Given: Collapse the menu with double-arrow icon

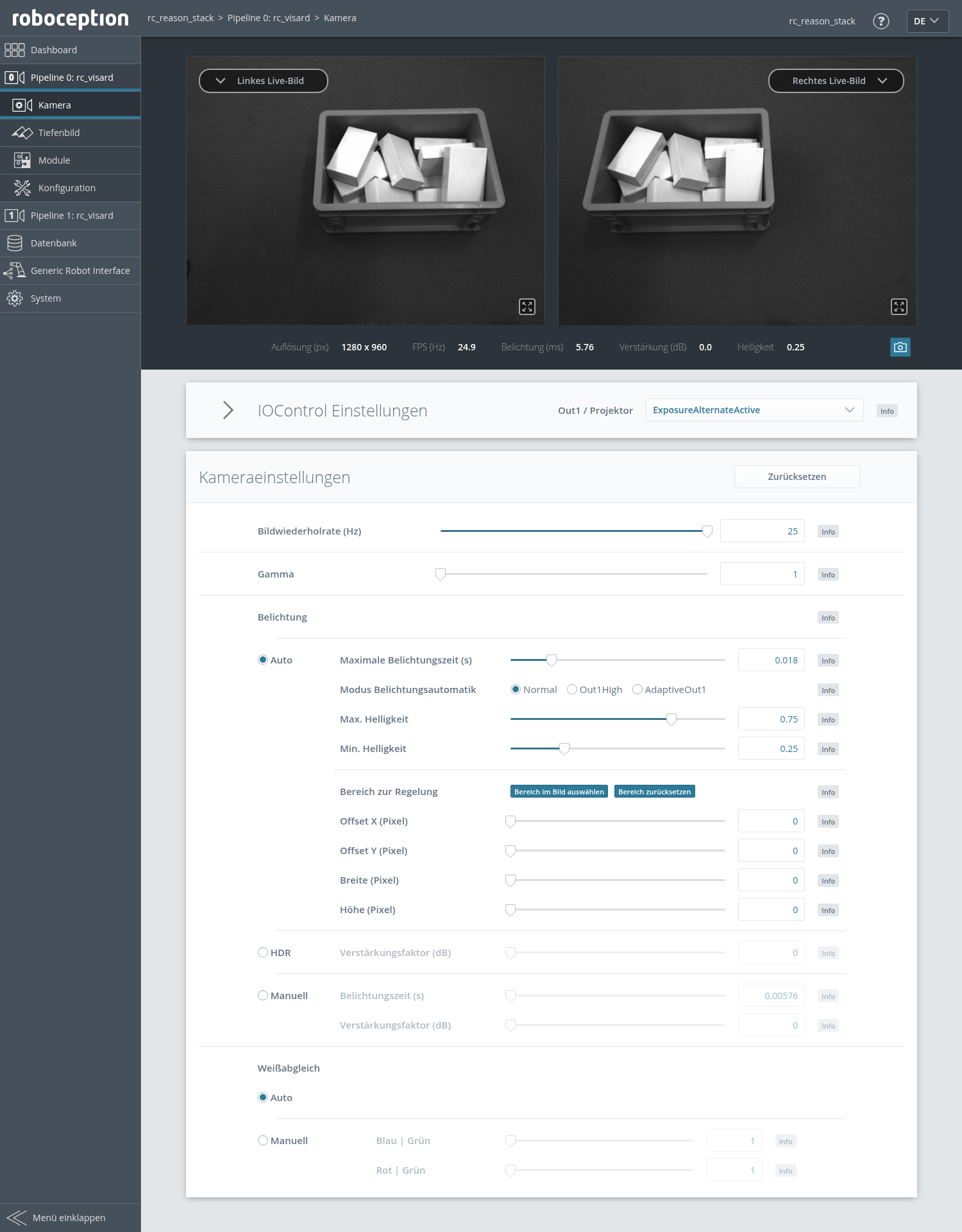Looking at the screenshot, I should tap(17, 1217).
